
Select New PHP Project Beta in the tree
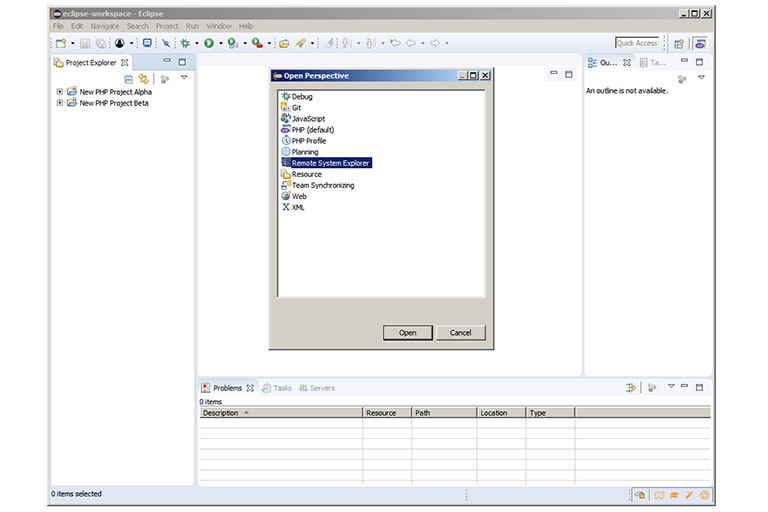click(x=114, y=103)
